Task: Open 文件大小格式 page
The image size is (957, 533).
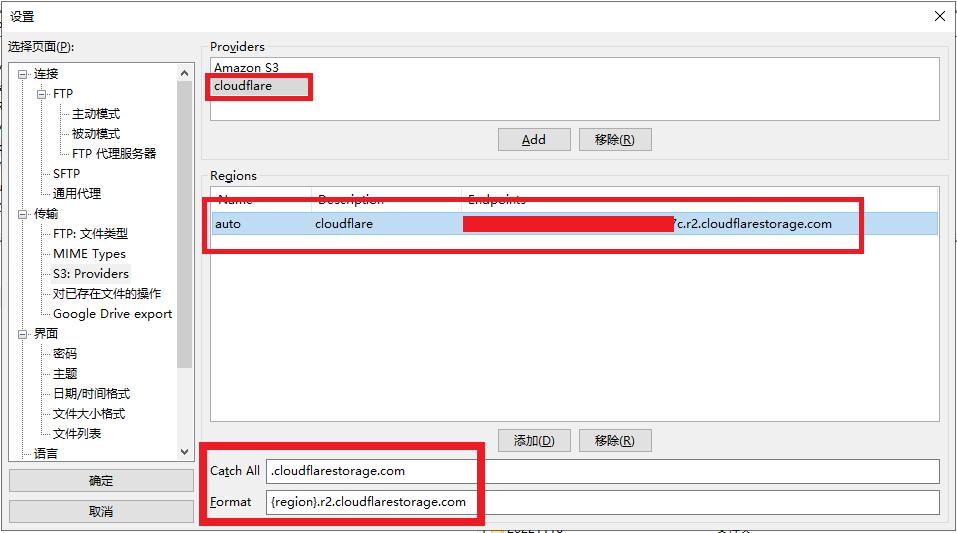Action: click(x=89, y=414)
